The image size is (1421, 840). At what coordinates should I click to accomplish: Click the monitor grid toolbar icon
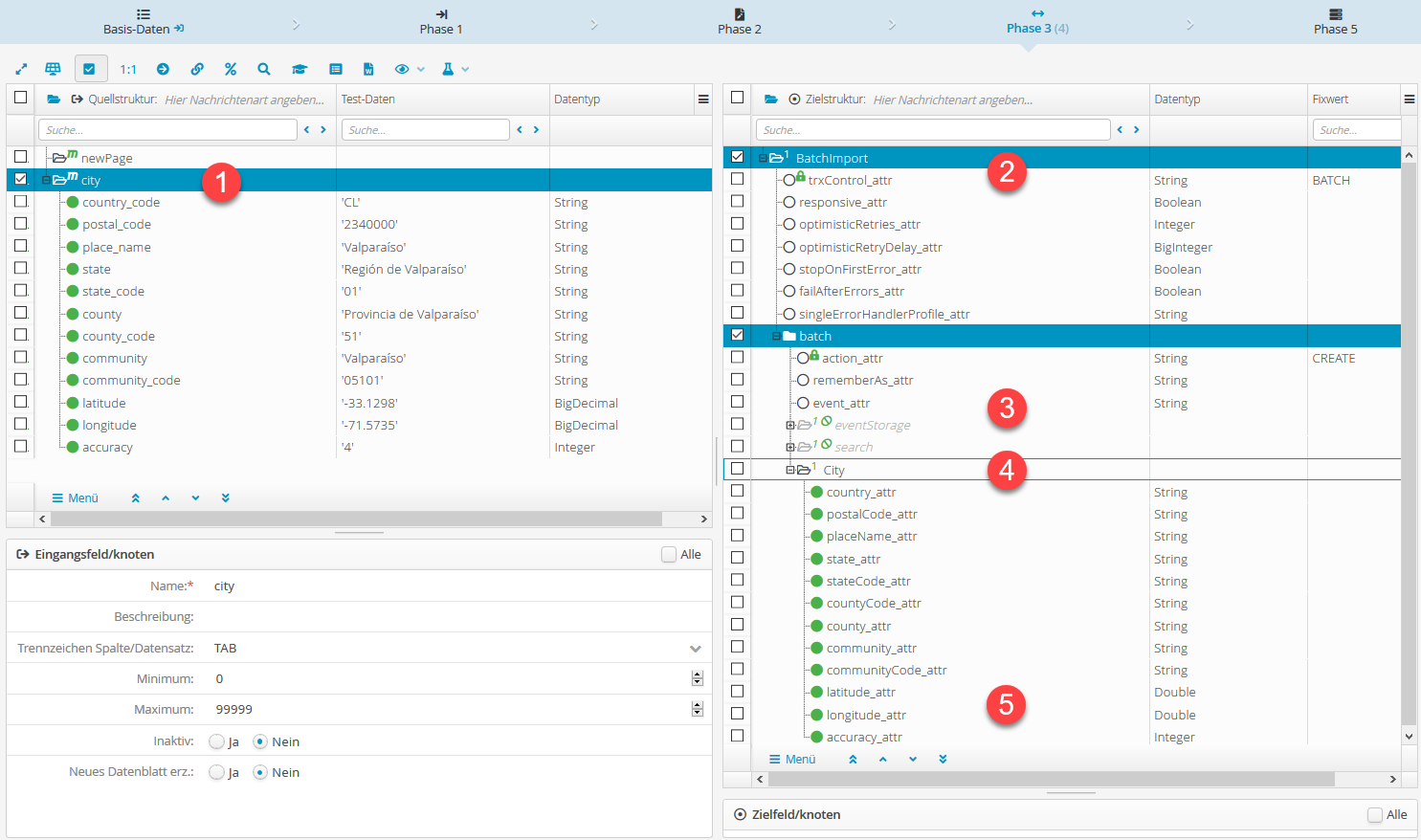[x=54, y=69]
